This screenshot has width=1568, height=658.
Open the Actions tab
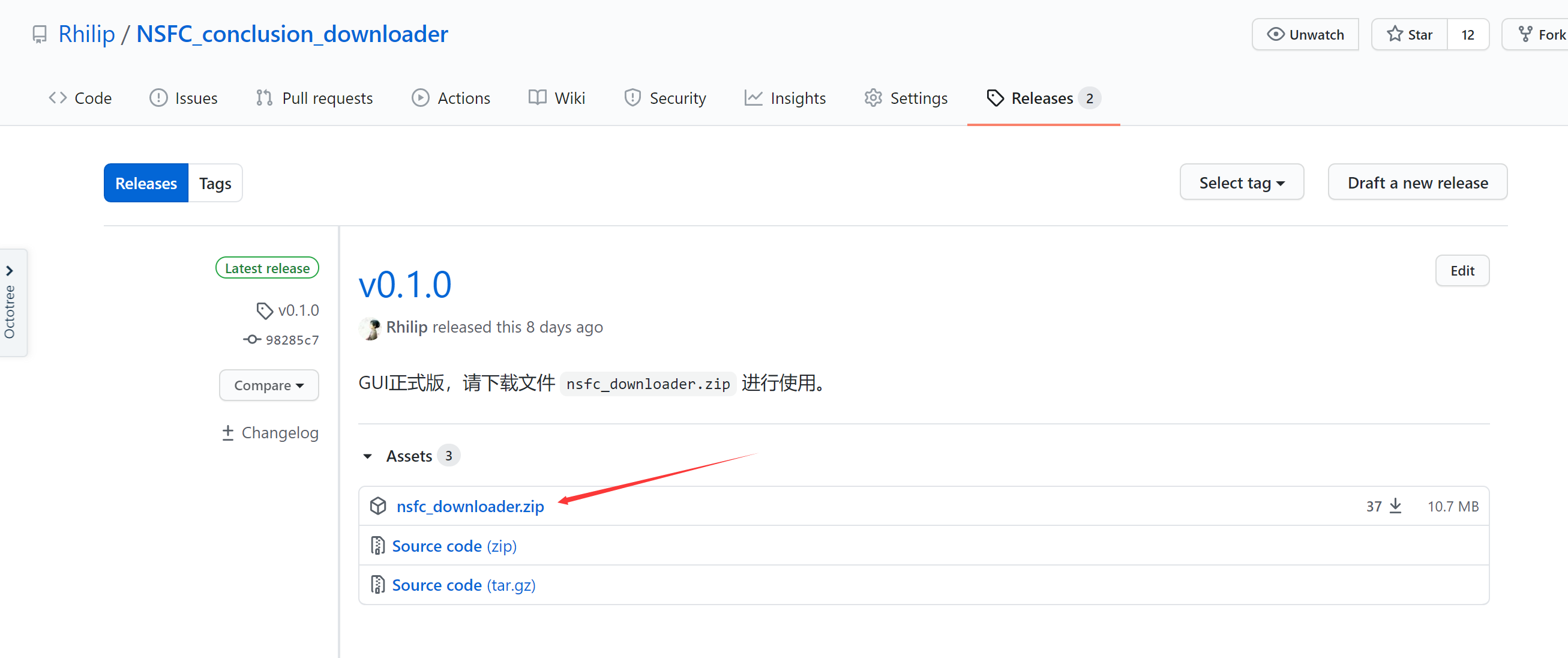pyautogui.click(x=451, y=98)
